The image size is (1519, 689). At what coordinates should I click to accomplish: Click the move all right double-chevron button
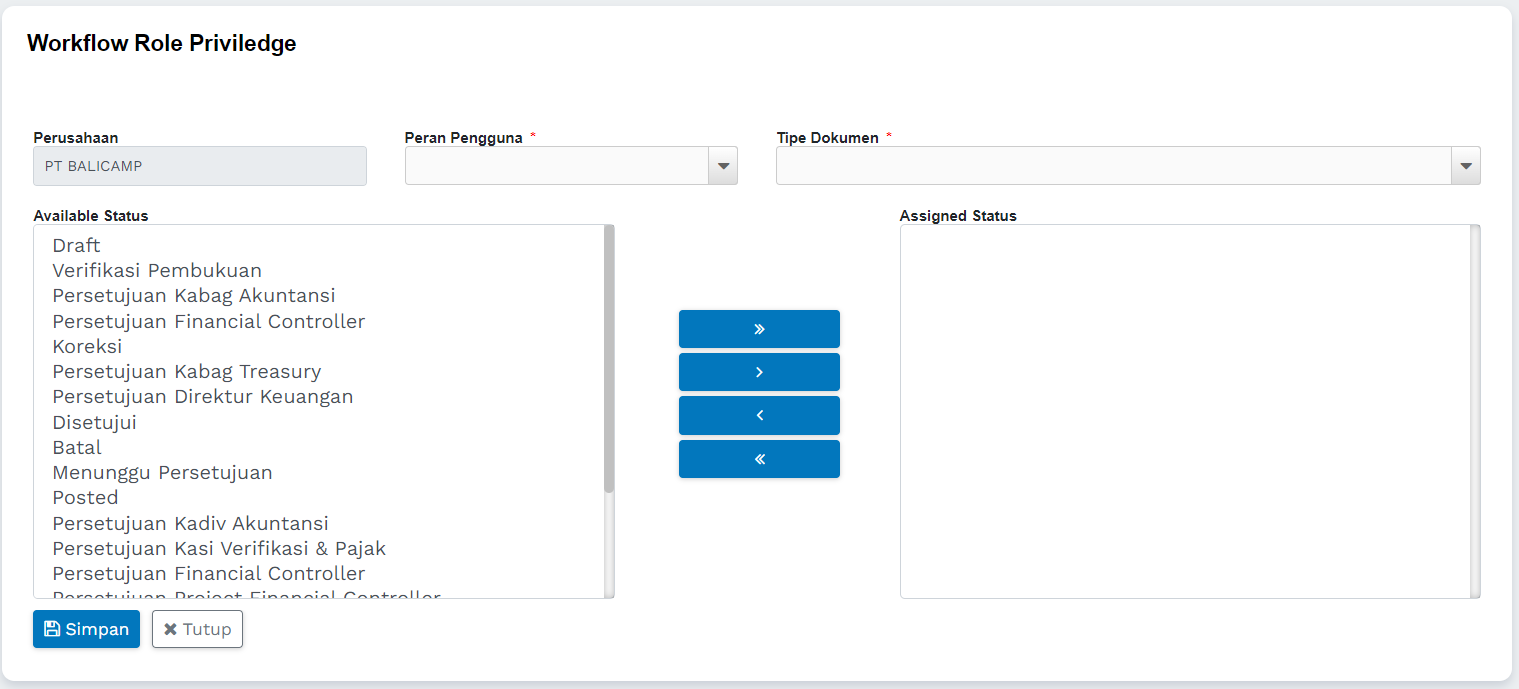759,329
